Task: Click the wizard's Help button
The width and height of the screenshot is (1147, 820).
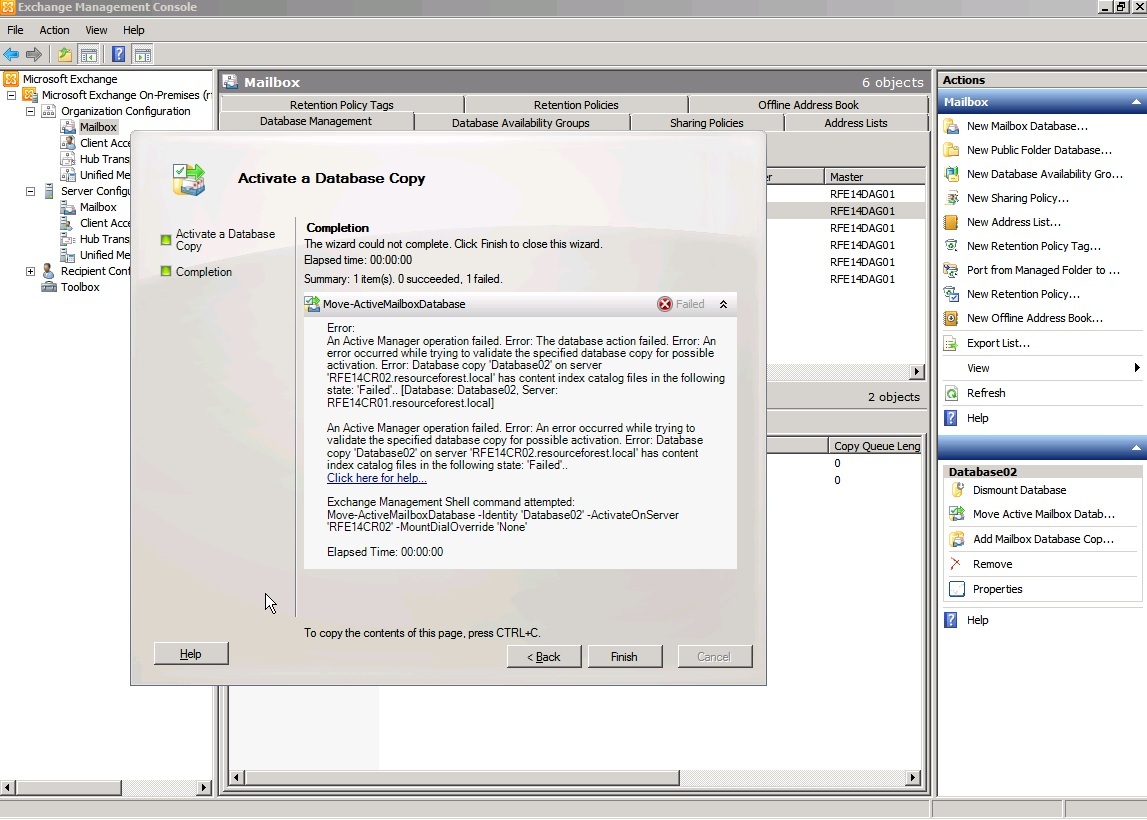Action: click(x=191, y=654)
